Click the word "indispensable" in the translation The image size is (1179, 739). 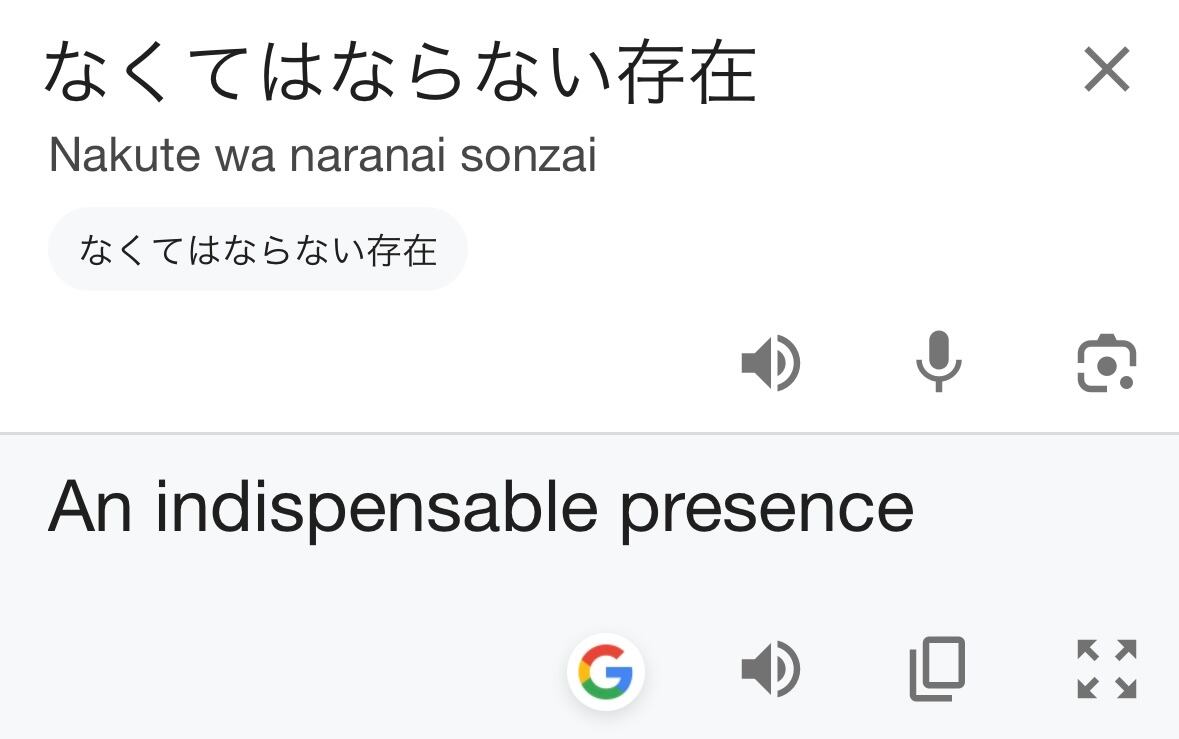[376, 508]
